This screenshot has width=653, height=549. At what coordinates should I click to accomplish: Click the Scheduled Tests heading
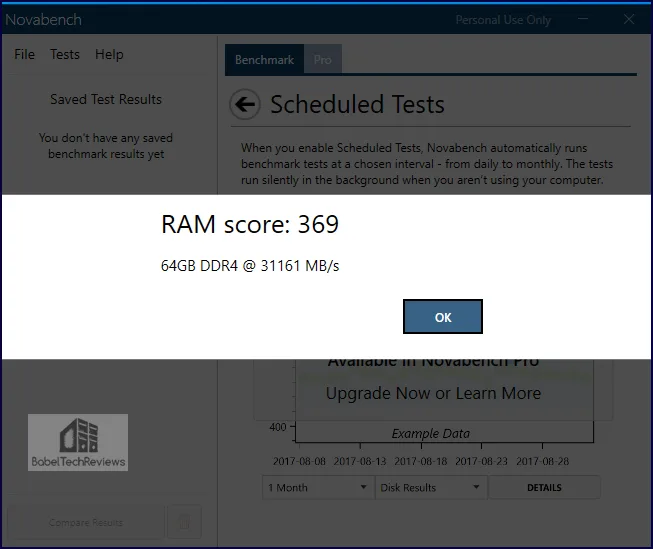[357, 104]
